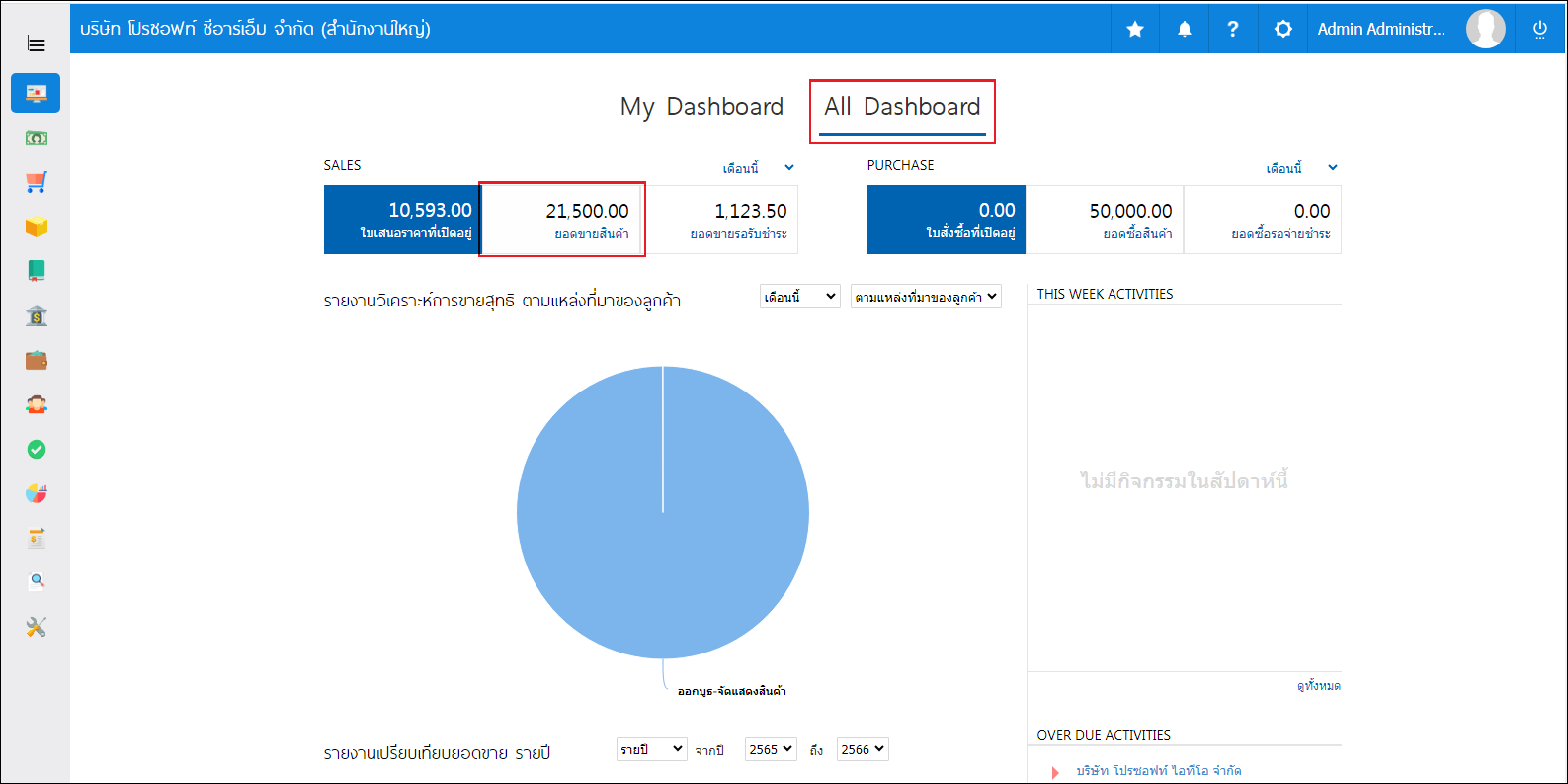Open notifications bell icon
Viewport: 1568px width, 784px height.
pos(1185,29)
